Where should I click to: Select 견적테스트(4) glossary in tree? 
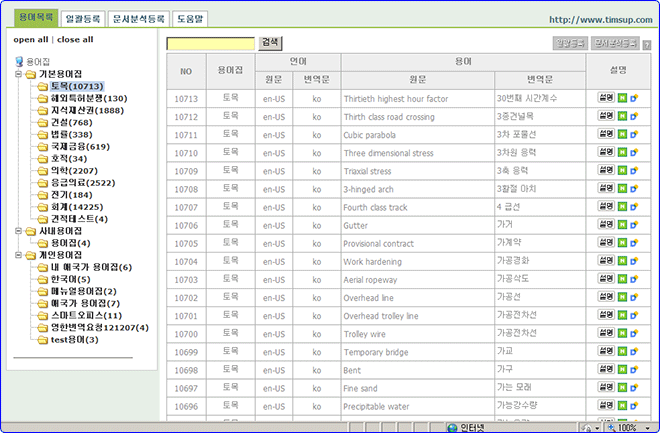click(x=79, y=219)
